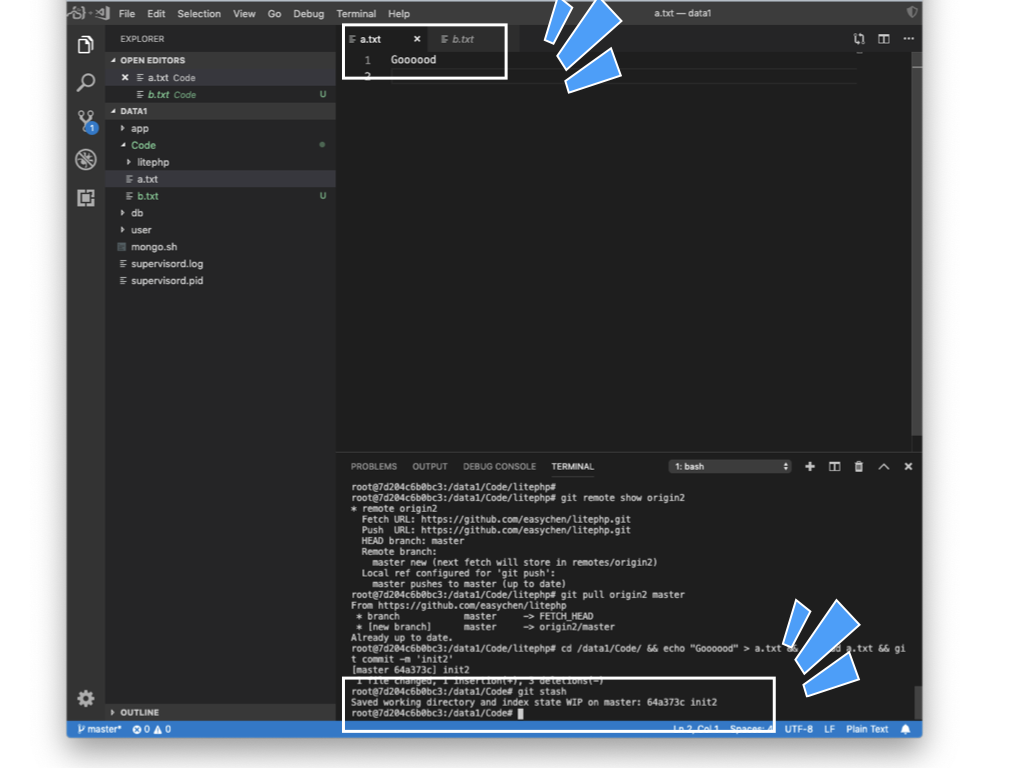Open mongo.sh file in explorer
This screenshot has height=768, width=1024.
(154, 247)
